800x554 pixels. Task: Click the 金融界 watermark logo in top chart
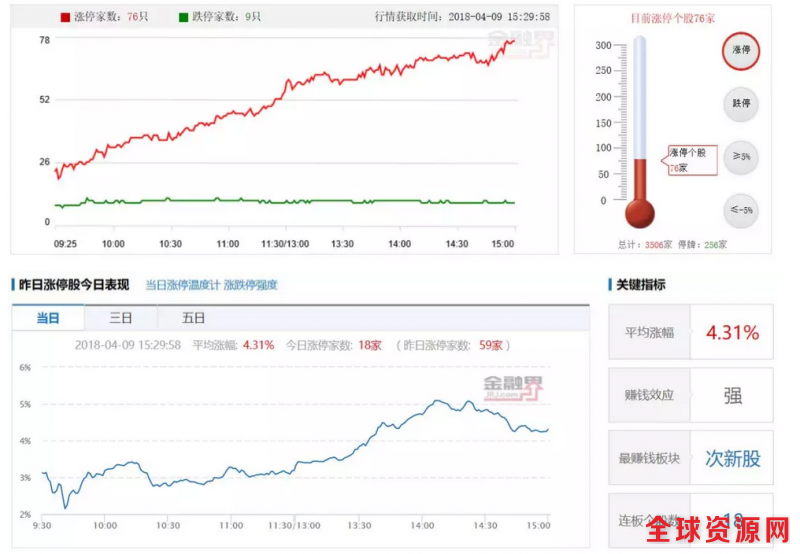[x=518, y=42]
